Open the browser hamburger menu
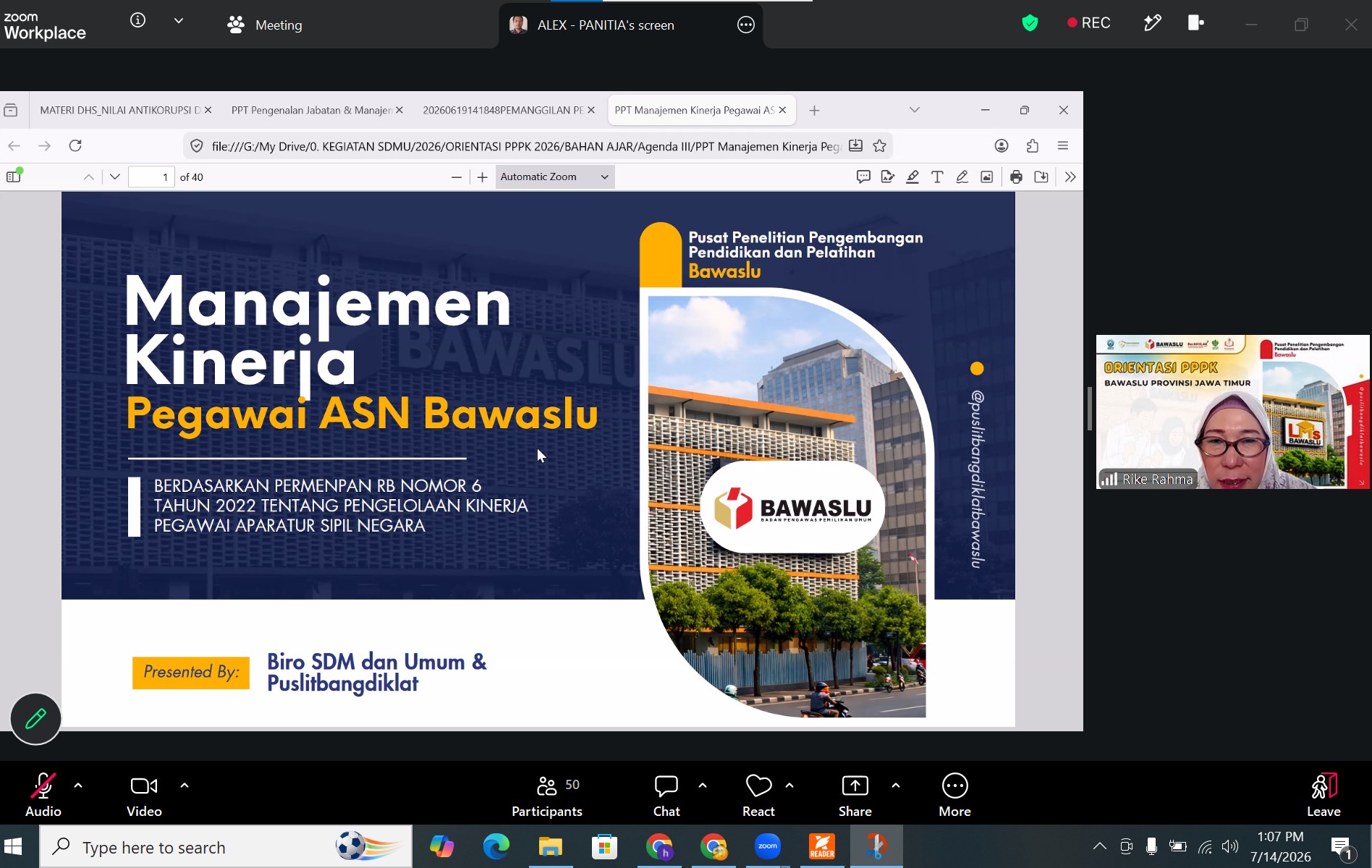The height and width of the screenshot is (868, 1372). click(x=1063, y=145)
